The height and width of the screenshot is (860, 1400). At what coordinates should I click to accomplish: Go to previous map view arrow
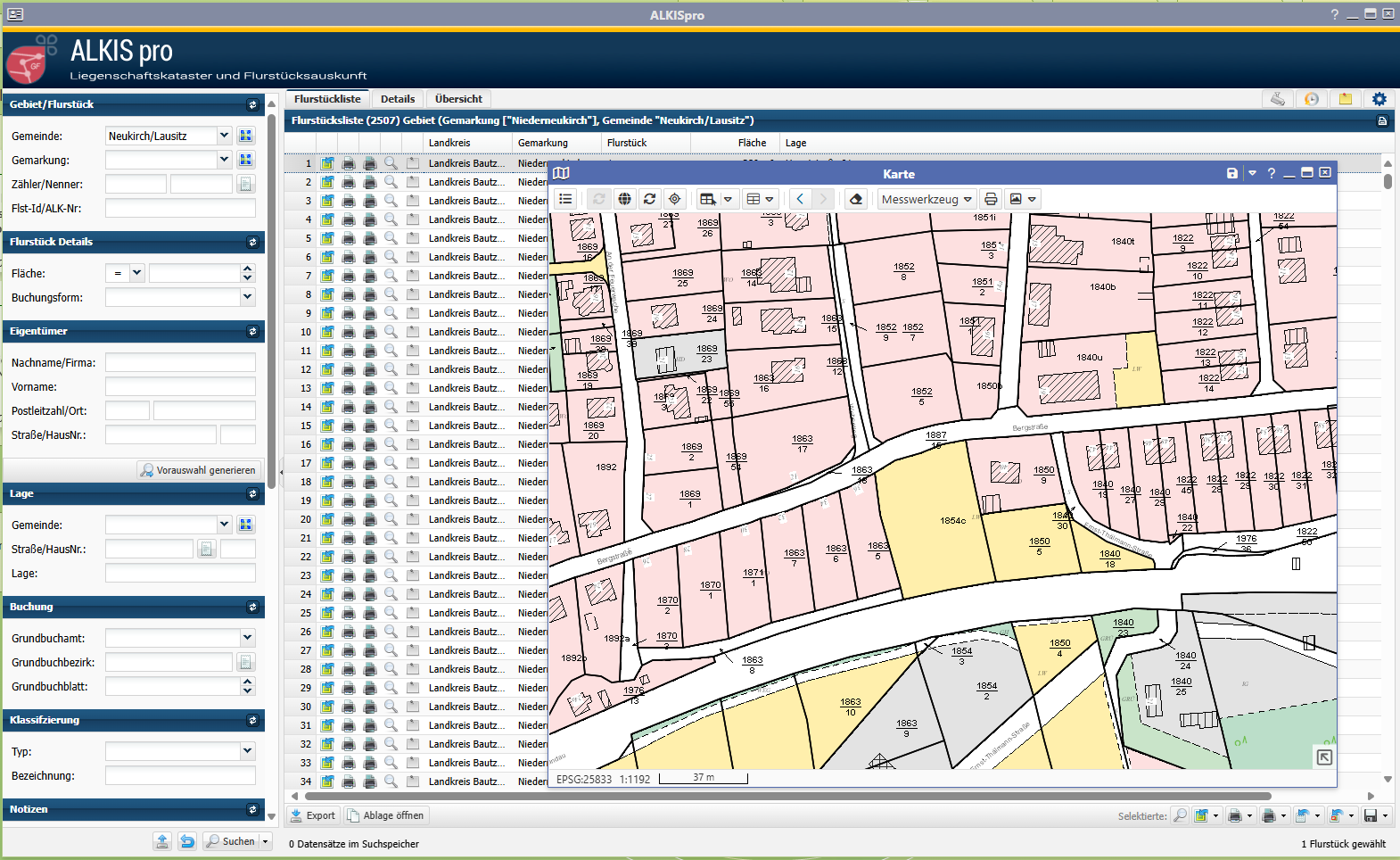click(x=800, y=199)
